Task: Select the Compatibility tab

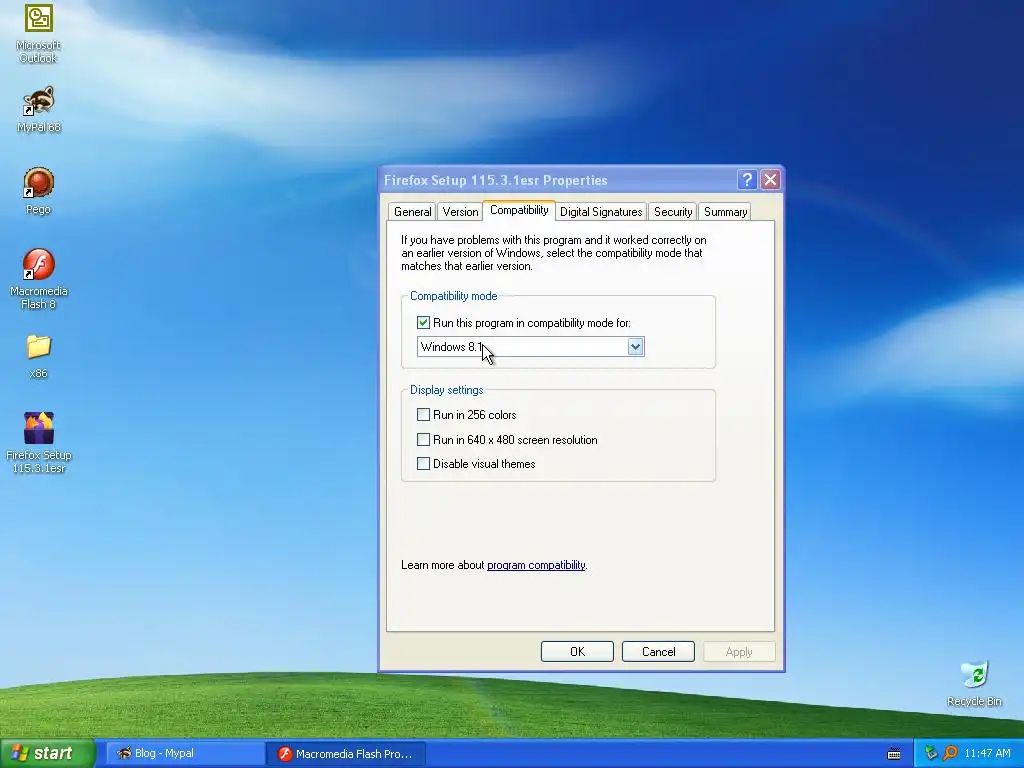Action: point(519,210)
